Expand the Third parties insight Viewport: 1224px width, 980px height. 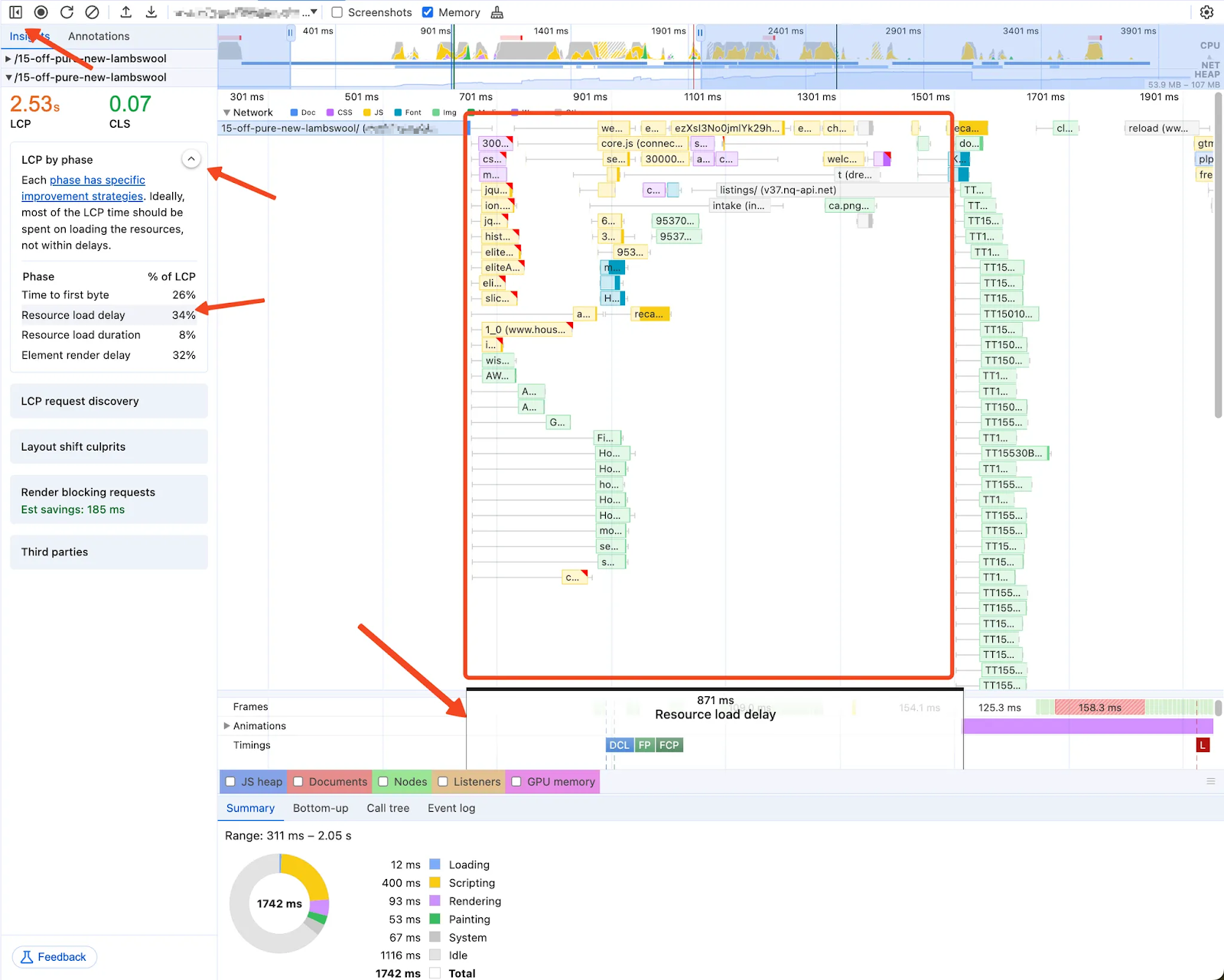click(x=109, y=552)
